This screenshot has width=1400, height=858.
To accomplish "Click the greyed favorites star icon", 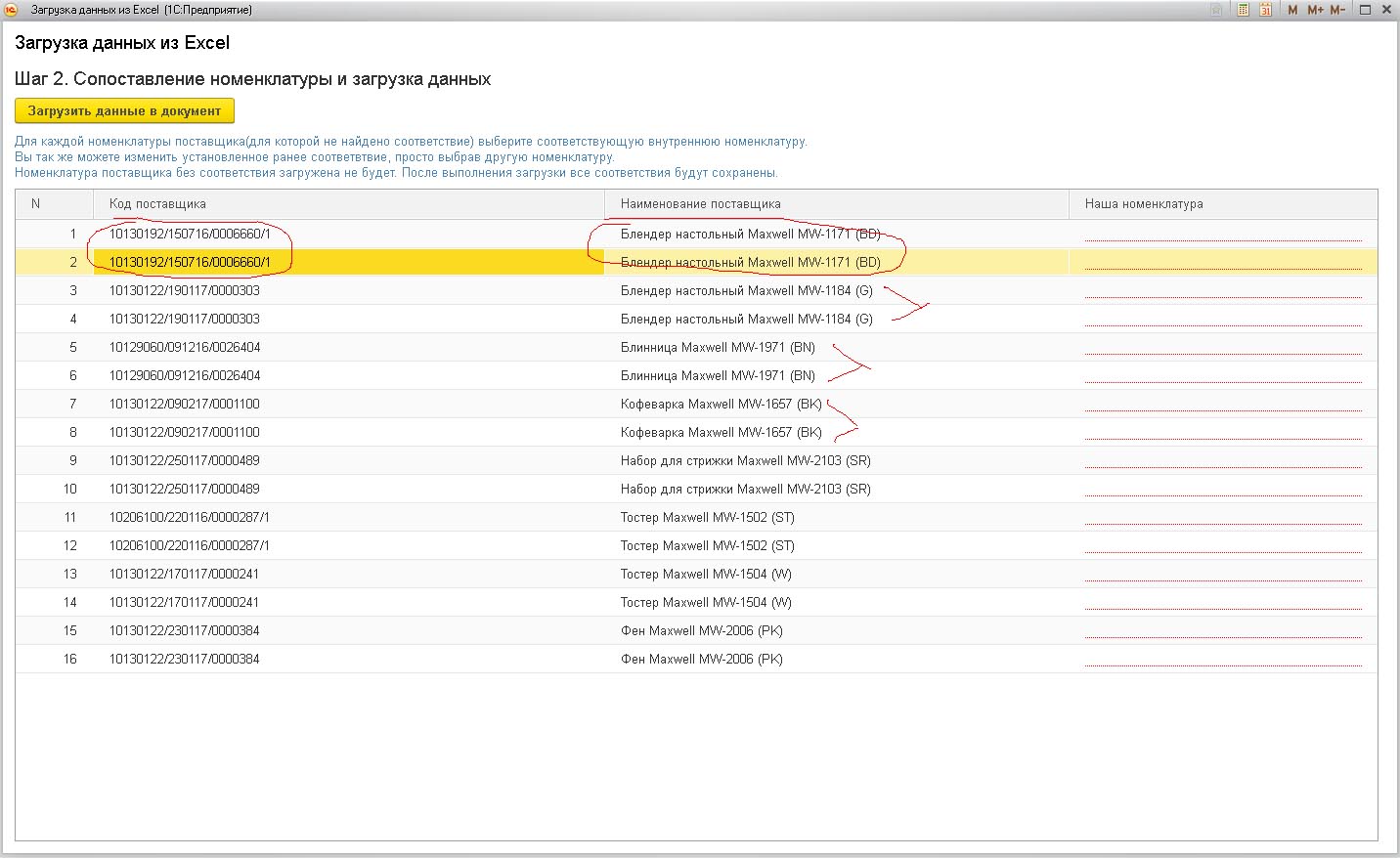I will click(x=1216, y=10).
